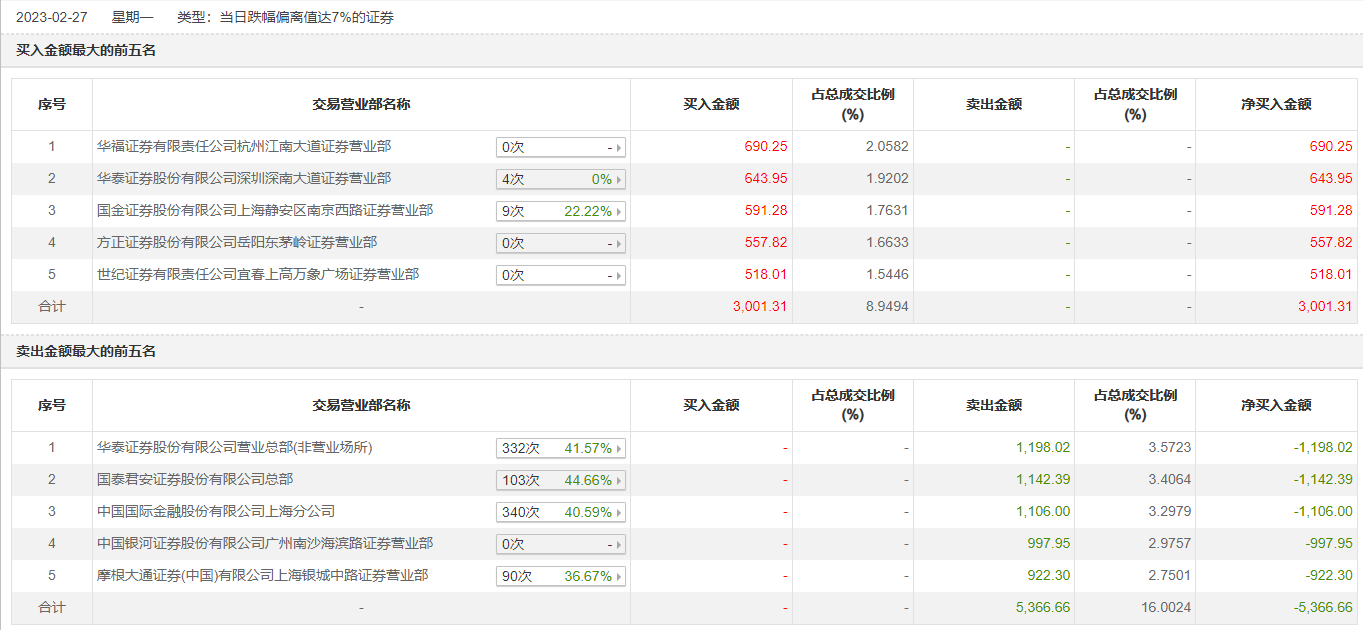Screen dimensions: 1363x630
Task: Open 国泰君安证券股份有限公司总部 link
Action: [x=195, y=479]
